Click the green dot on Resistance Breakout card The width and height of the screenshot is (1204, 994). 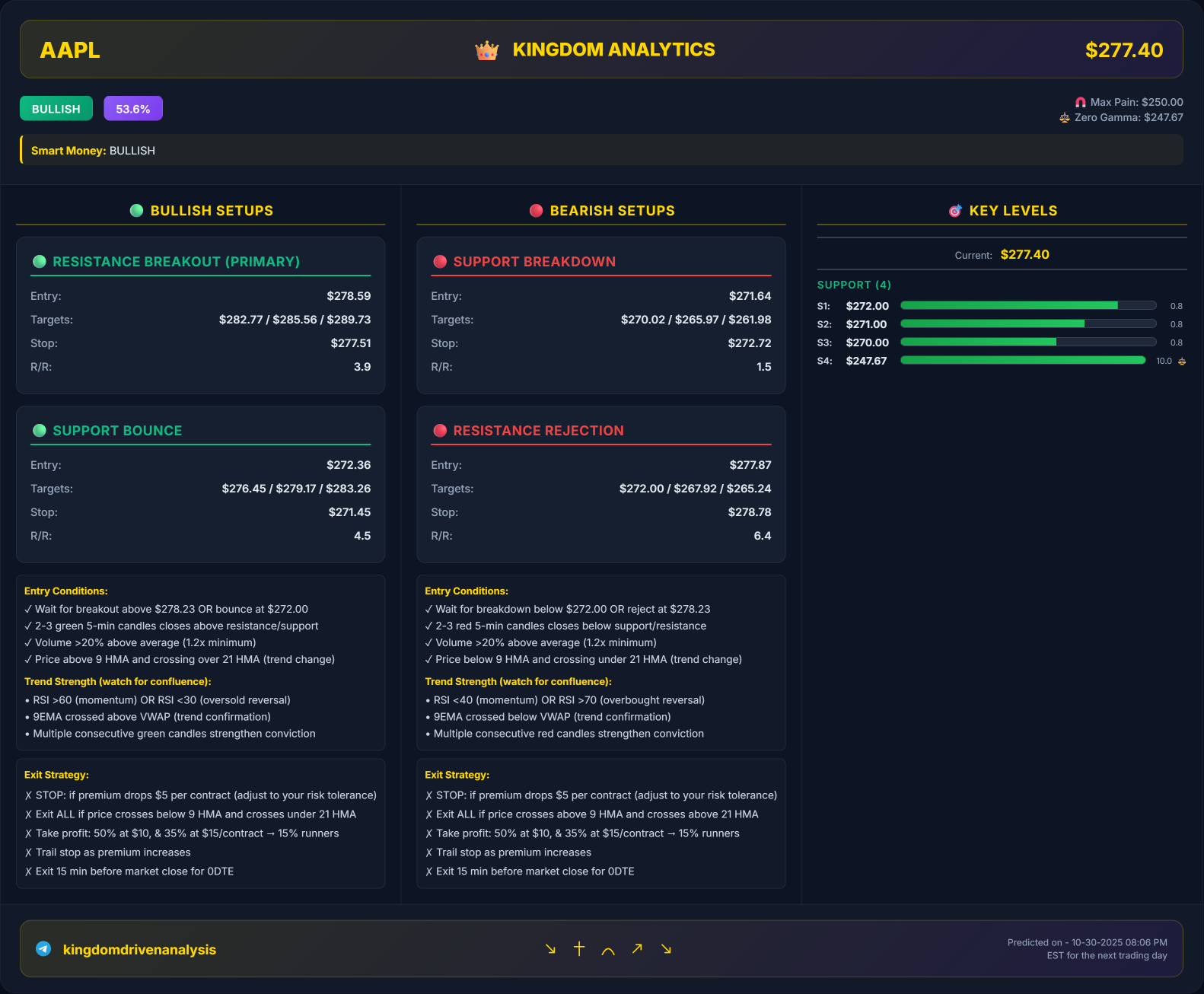[40, 262]
